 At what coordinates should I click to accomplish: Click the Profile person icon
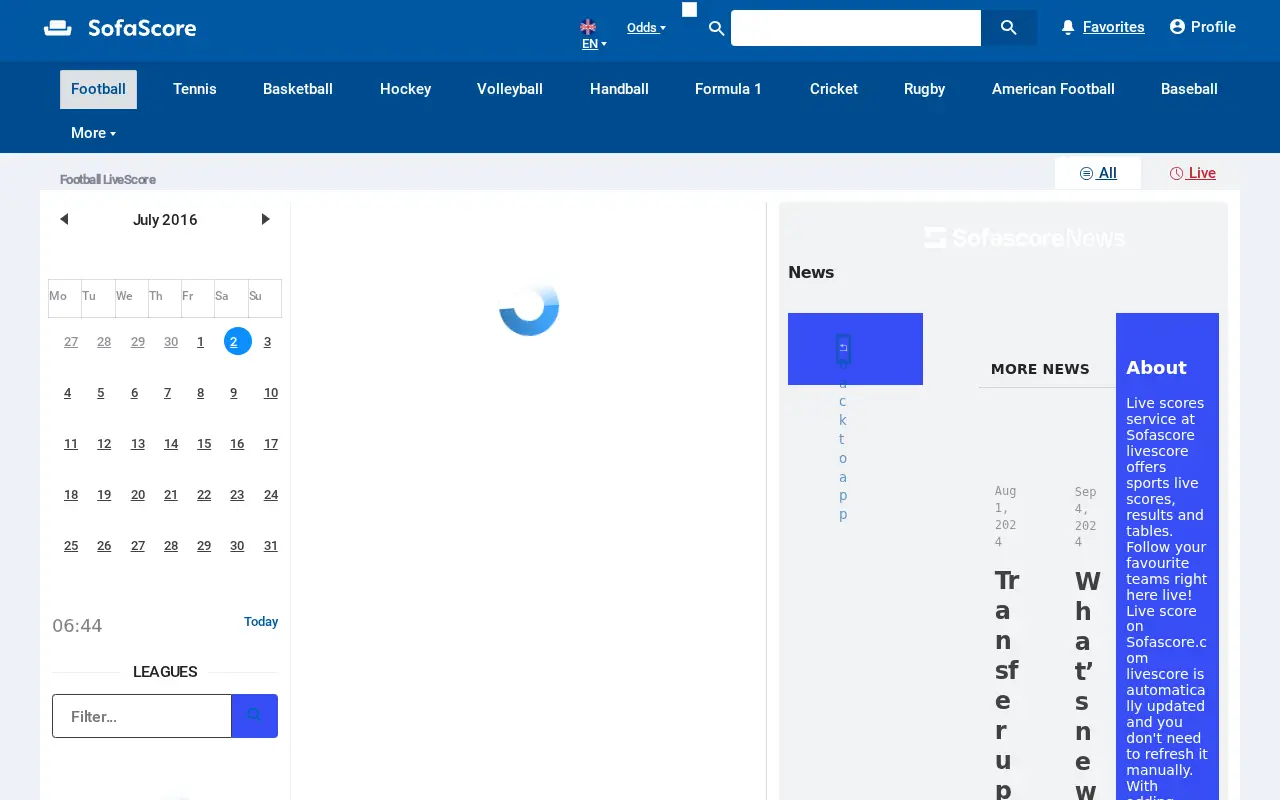click(1177, 27)
